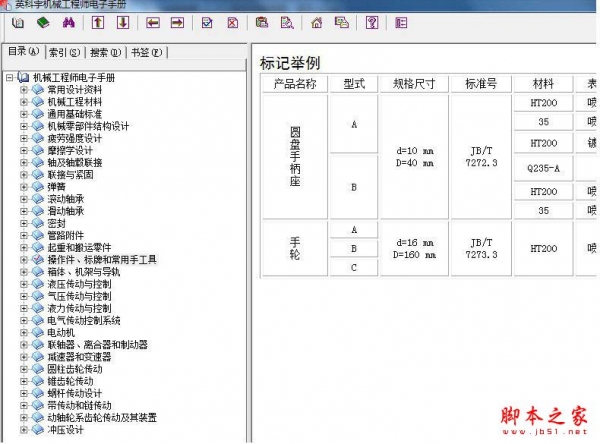600x444 pixels.
Task: Expand the 机械零部件结构设计 node
Action: click(24, 126)
